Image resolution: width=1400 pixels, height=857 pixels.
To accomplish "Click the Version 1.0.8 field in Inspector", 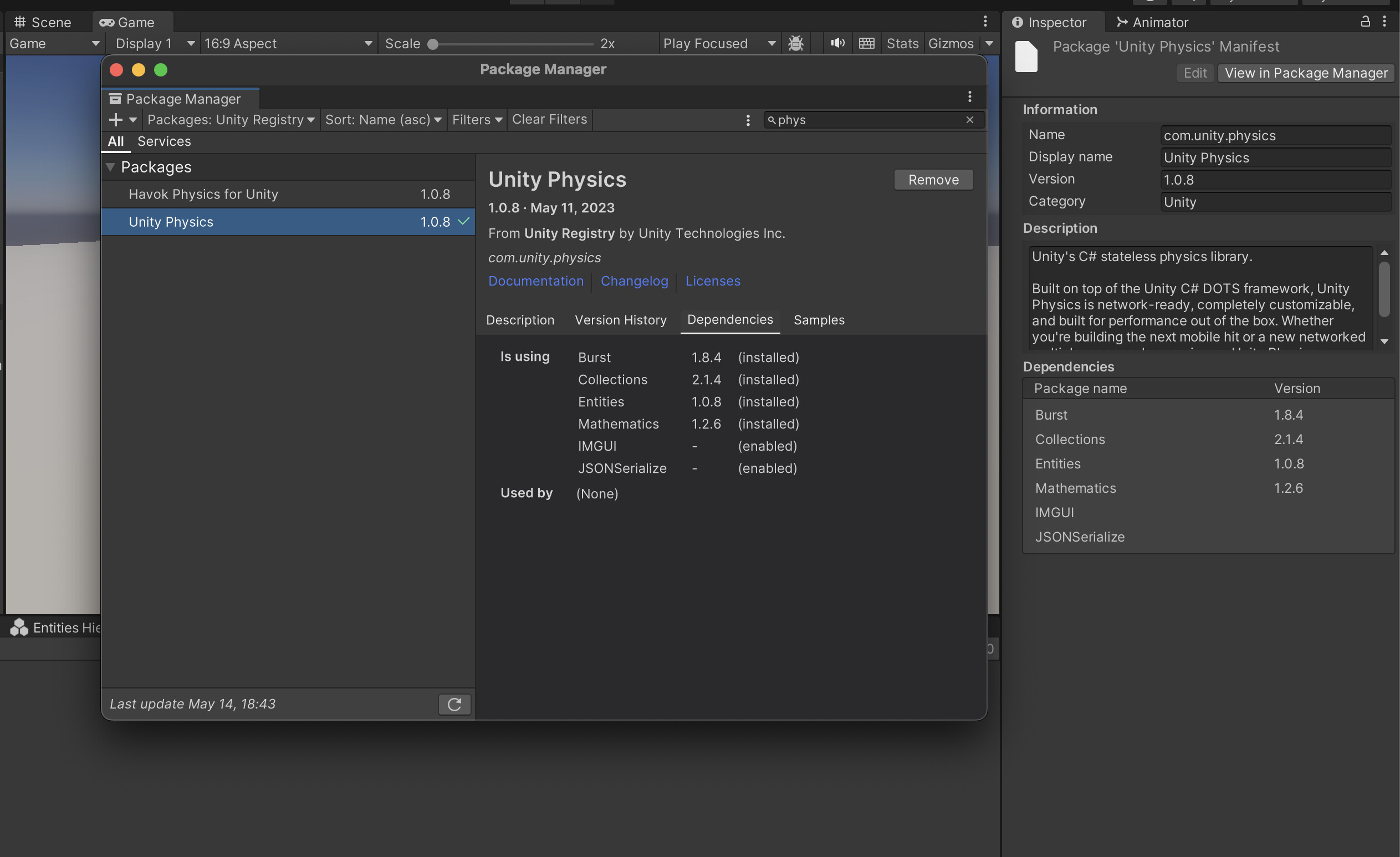I will click(1275, 180).
